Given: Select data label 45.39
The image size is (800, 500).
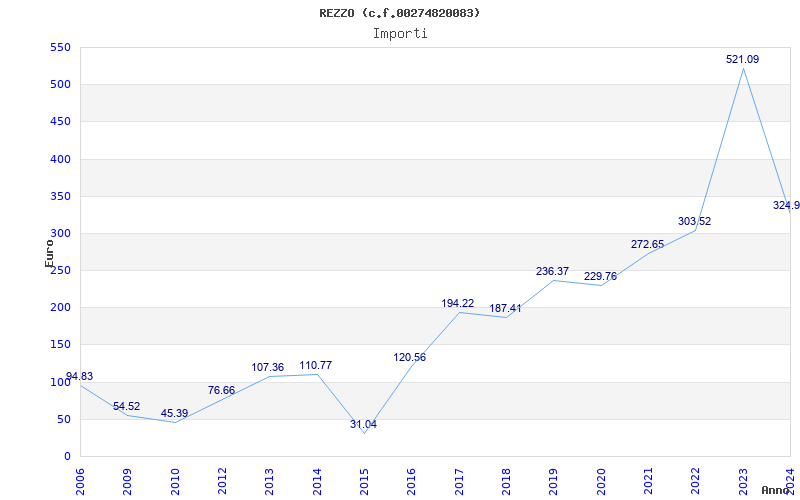Looking at the screenshot, I should [x=174, y=413].
